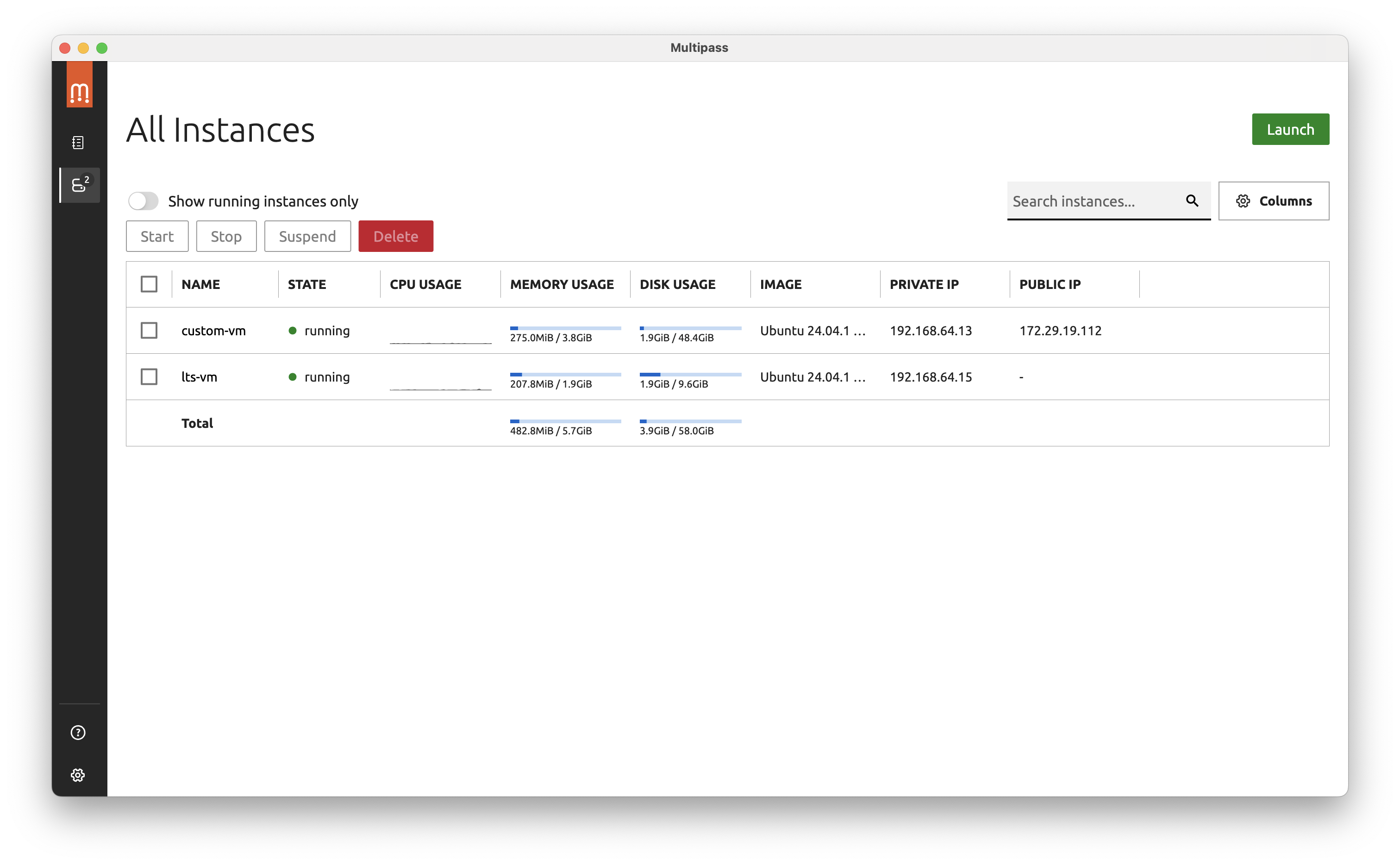1400x865 pixels.
Task: Open the instances sidebar icon with badge
Action: pos(80,185)
